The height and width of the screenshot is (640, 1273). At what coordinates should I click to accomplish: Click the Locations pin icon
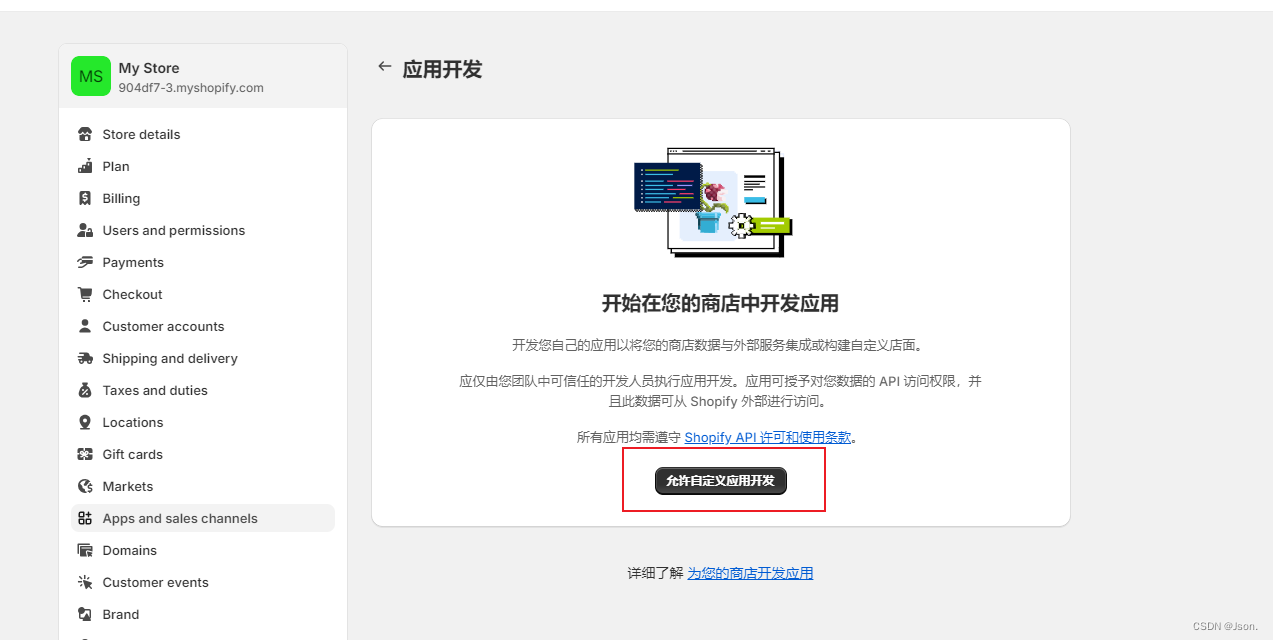point(85,422)
